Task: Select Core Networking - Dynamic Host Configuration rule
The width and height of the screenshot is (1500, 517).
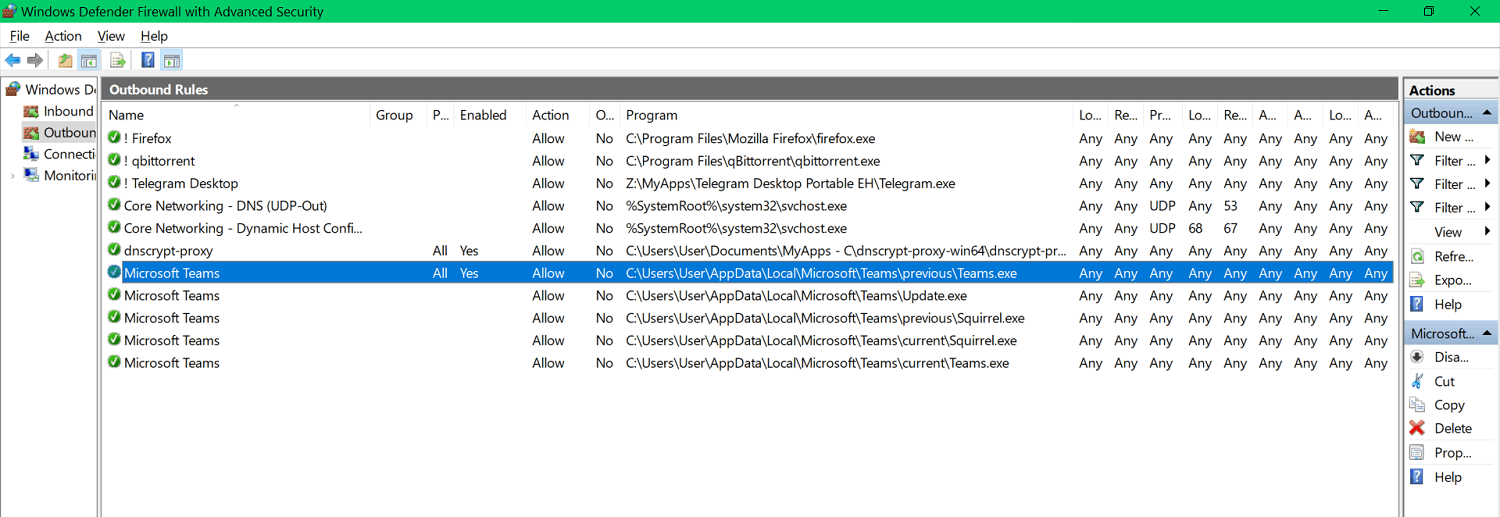Action: coord(748,228)
